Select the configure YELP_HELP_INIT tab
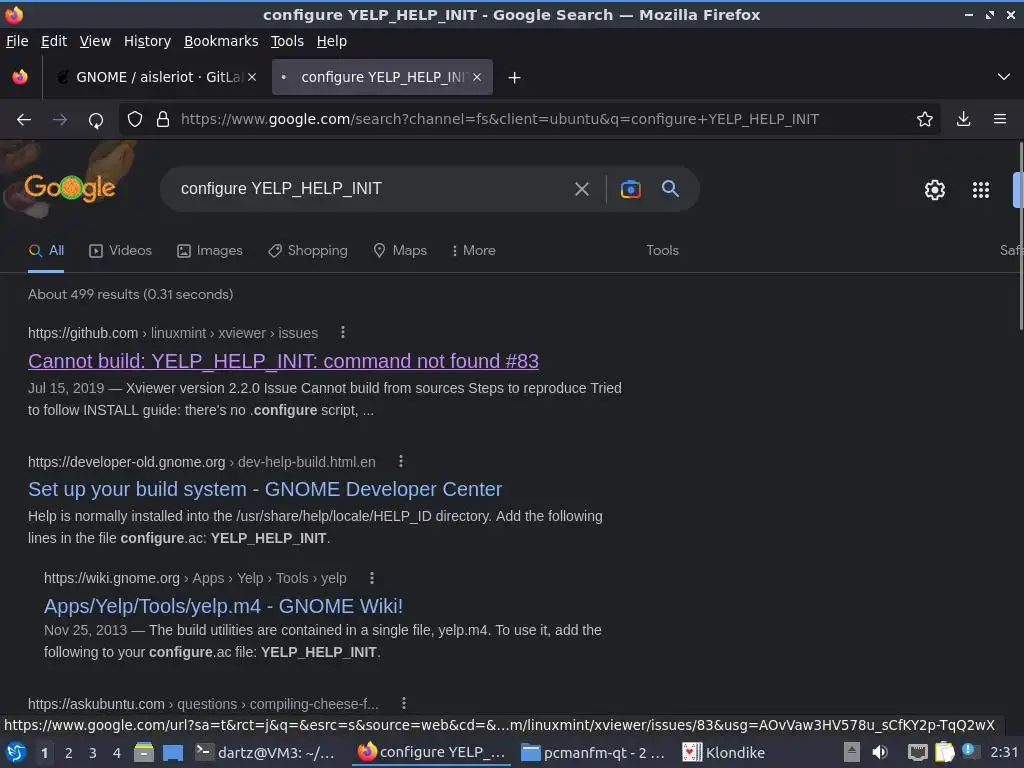The image size is (1024, 768). pyautogui.click(x=382, y=77)
